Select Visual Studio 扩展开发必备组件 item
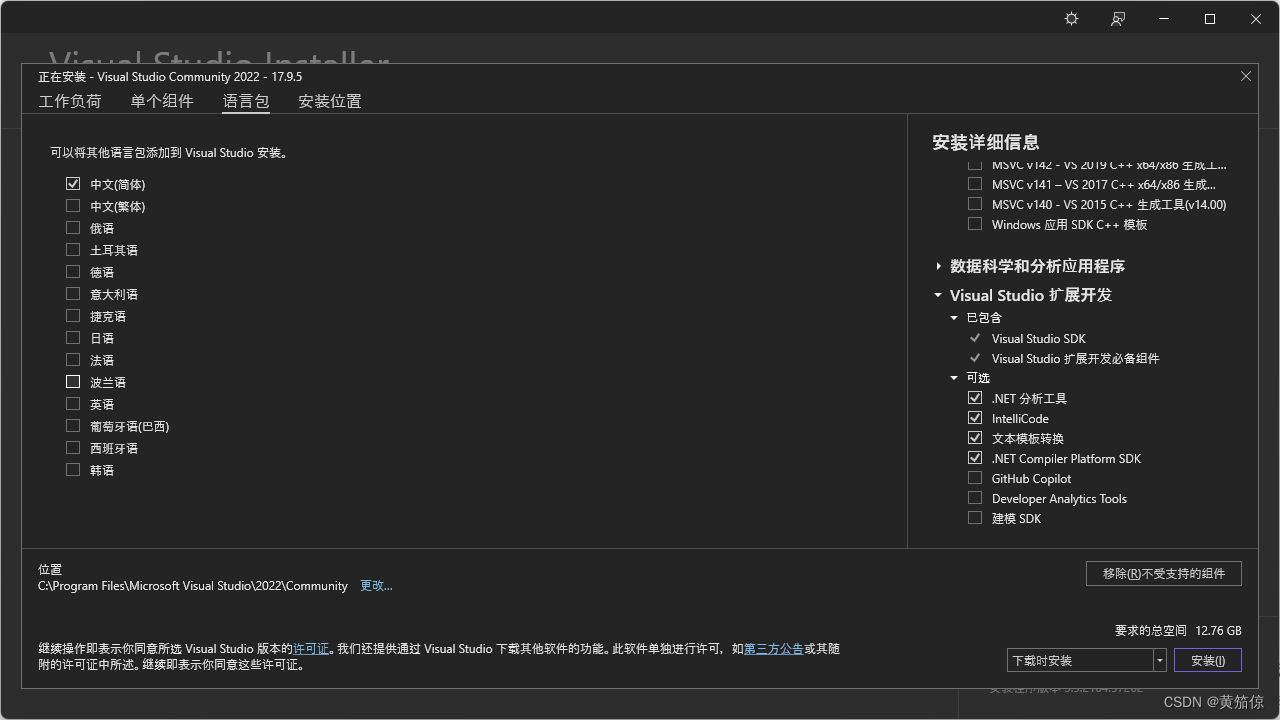This screenshot has width=1280, height=720. pos(1075,358)
